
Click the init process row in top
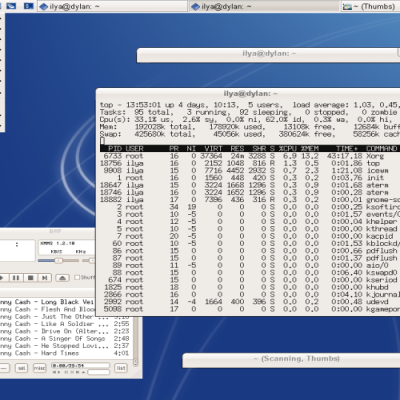(x=249, y=178)
